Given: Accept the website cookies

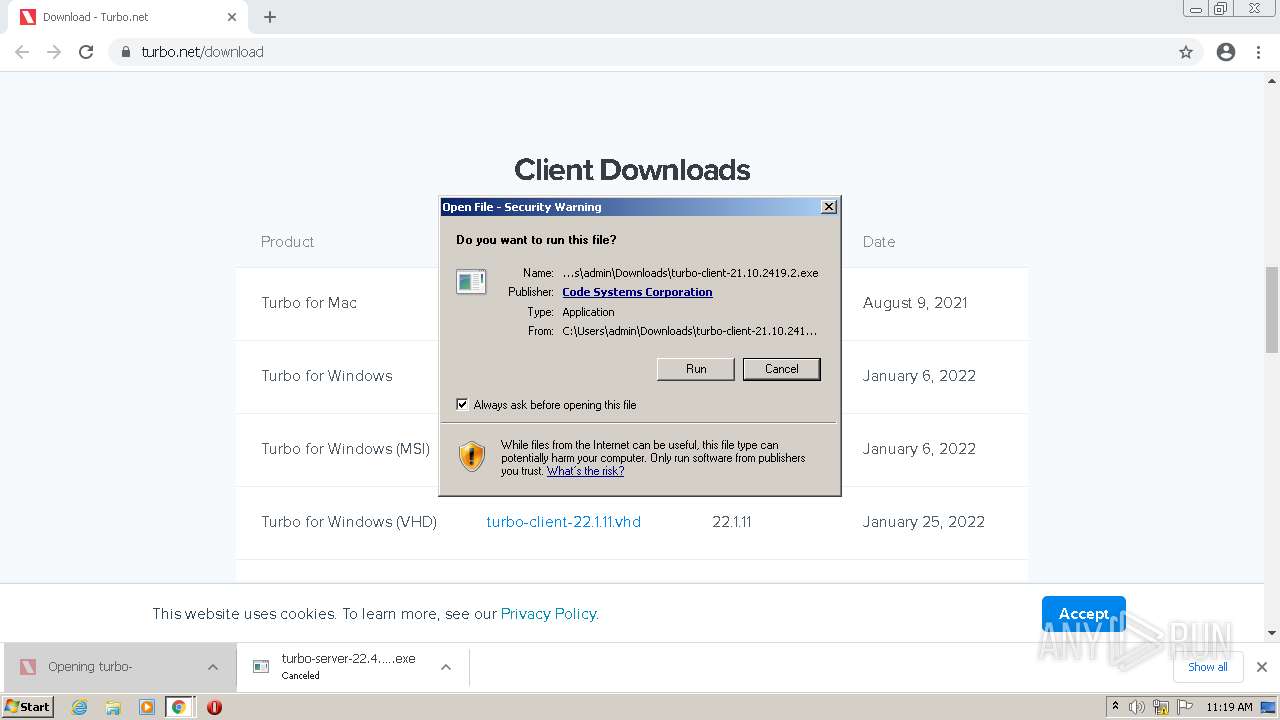Looking at the screenshot, I should point(1083,614).
